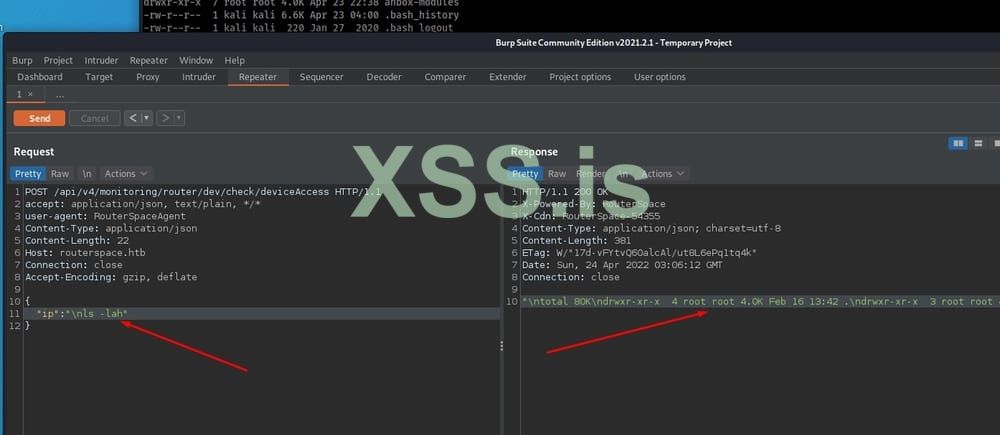Select the Repeater tool tab
The image size is (1000, 435).
(258, 77)
